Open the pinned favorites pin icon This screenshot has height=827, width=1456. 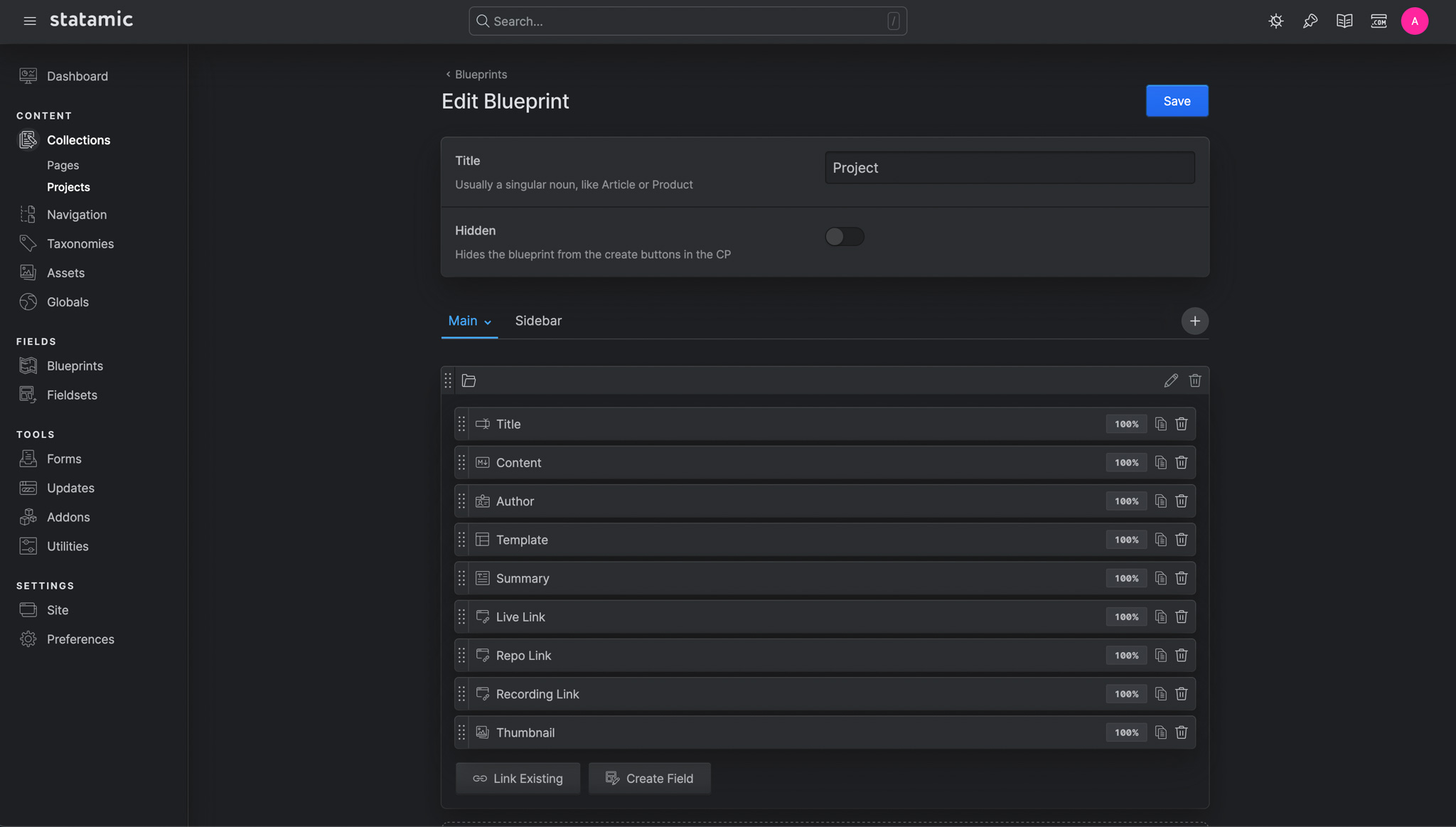[x=1310, y=21]
